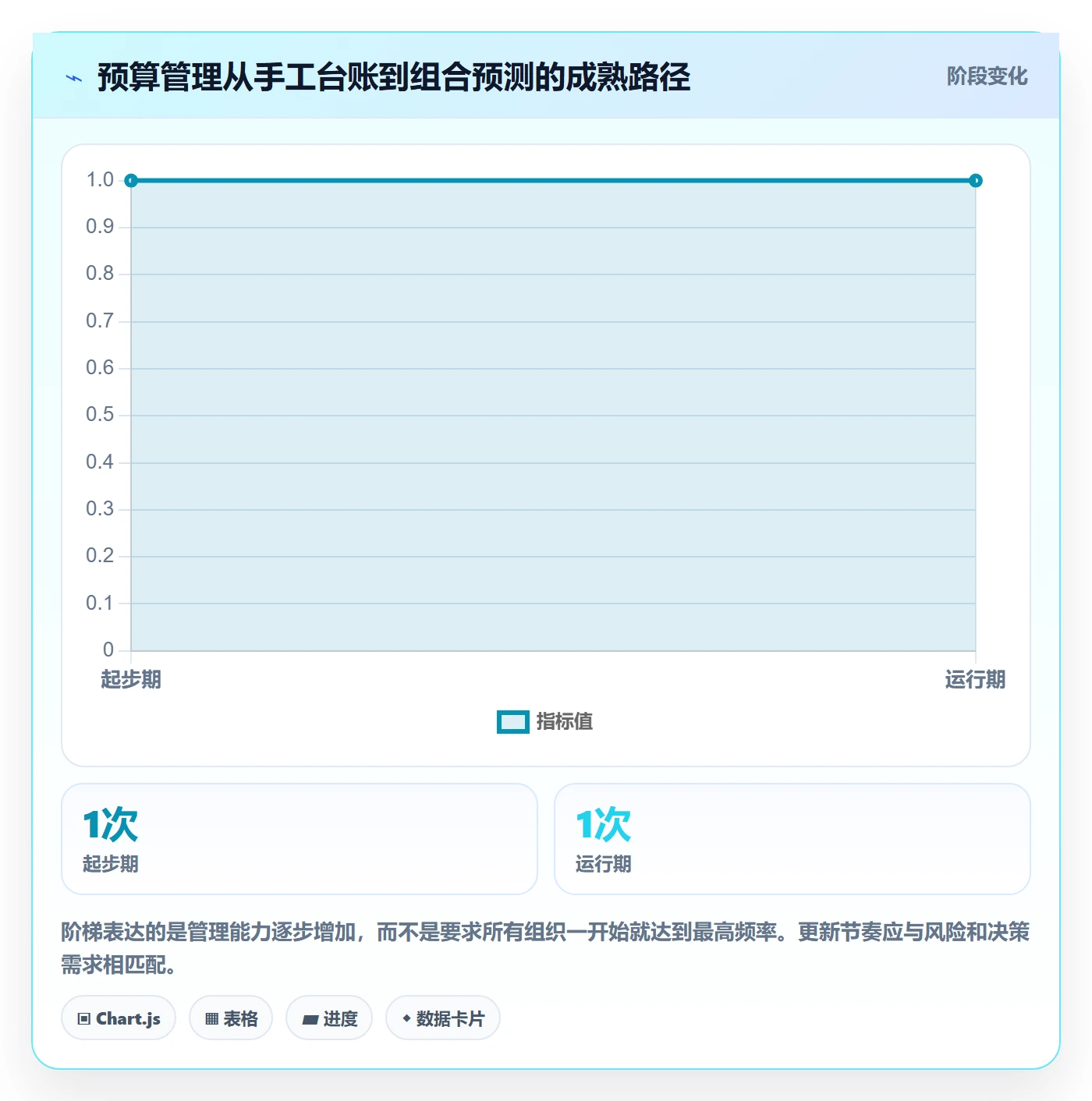The width and height of the screenshot is (1092, 1101).
Task: Open the 运行期 1次 stat card
Action: pos(792,839)
